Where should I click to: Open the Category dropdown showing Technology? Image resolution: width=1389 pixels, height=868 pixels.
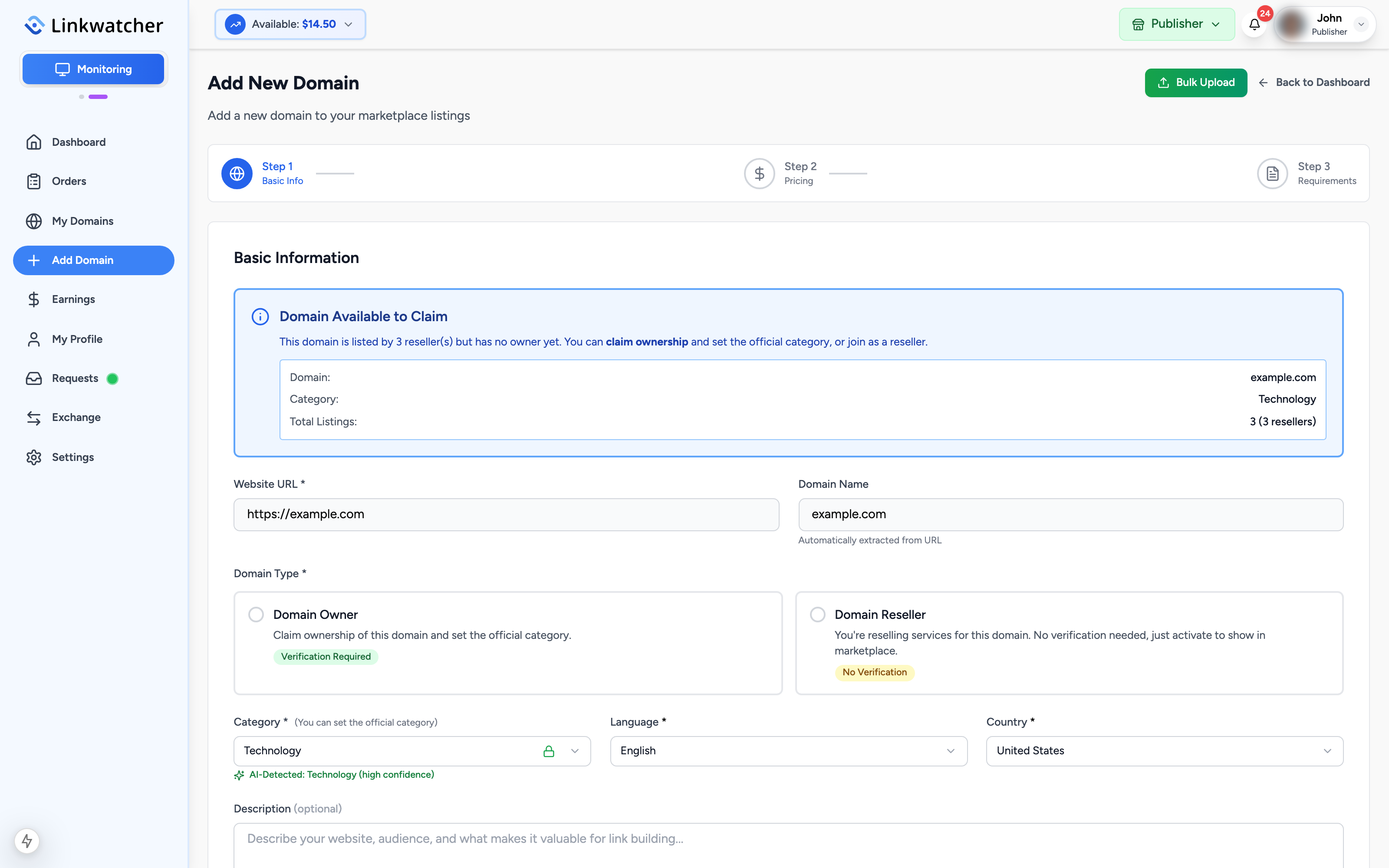tap(412, 751)
